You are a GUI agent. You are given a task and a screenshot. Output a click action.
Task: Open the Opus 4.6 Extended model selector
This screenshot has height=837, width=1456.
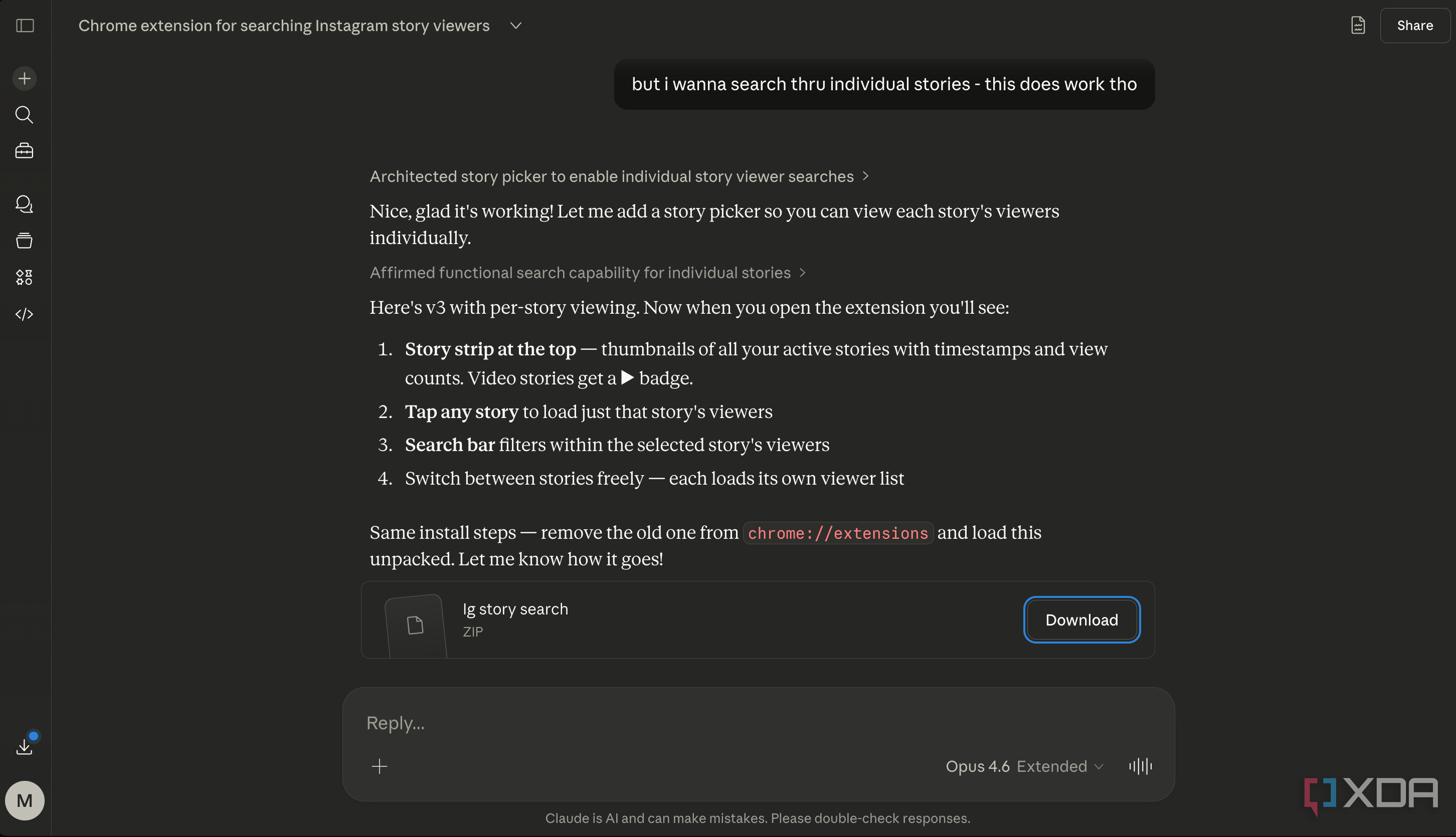click(1025, 766)
